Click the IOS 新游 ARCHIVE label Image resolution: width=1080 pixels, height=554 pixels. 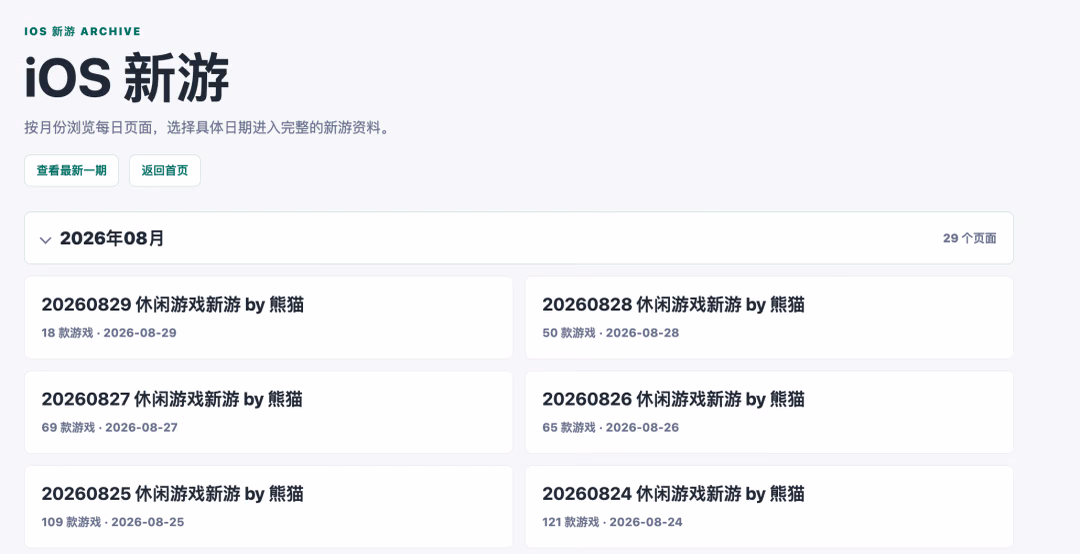coord(82,31)
